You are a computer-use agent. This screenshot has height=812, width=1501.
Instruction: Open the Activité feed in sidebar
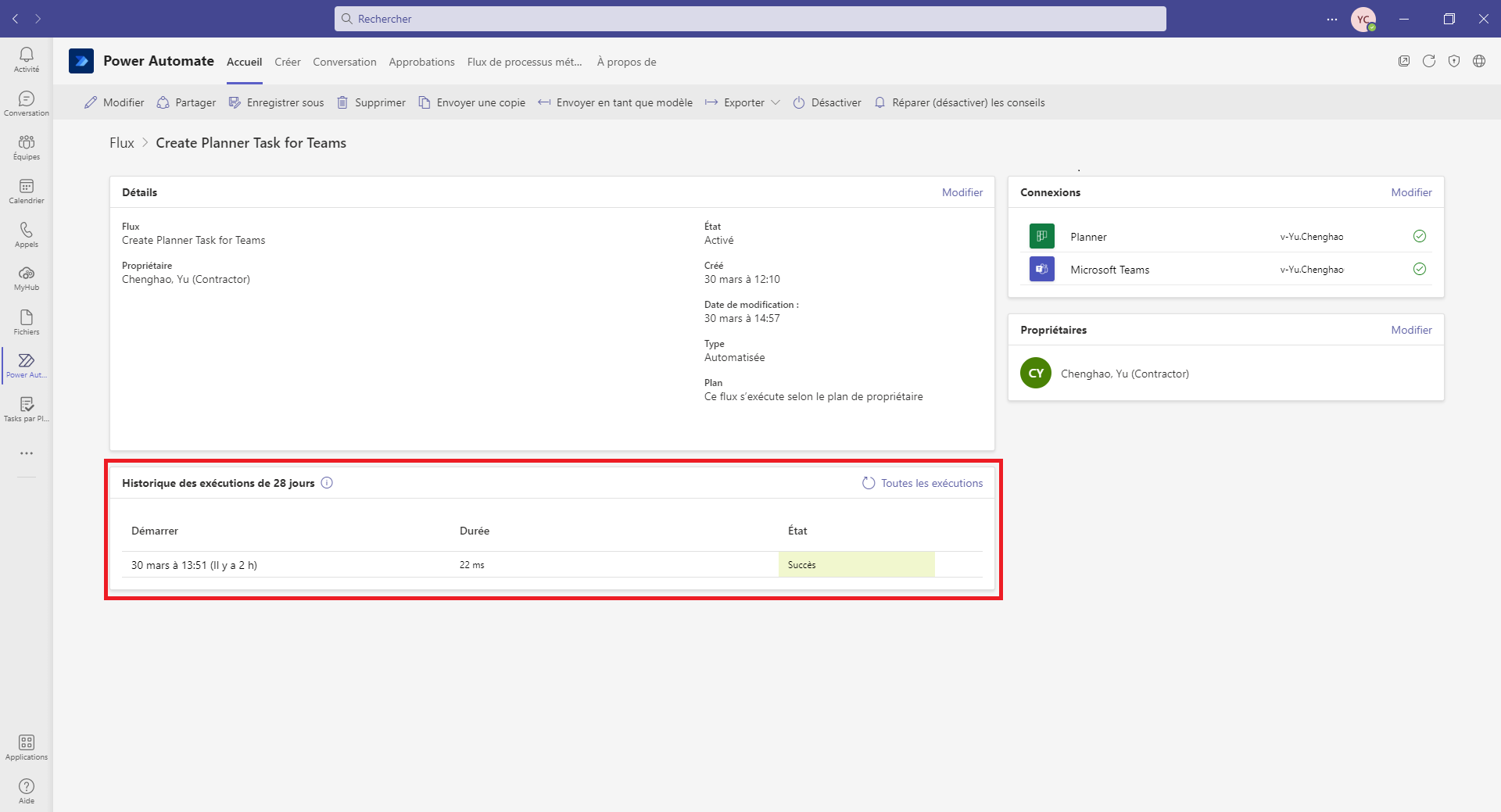coord(27,59)
